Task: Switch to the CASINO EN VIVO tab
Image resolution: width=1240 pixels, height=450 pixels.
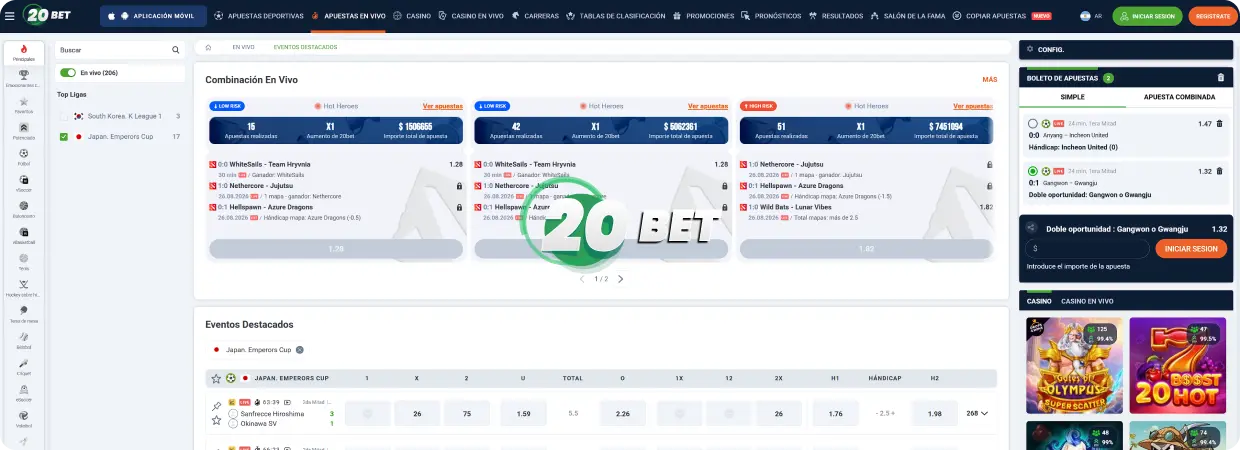Action: pos(1087,301)
